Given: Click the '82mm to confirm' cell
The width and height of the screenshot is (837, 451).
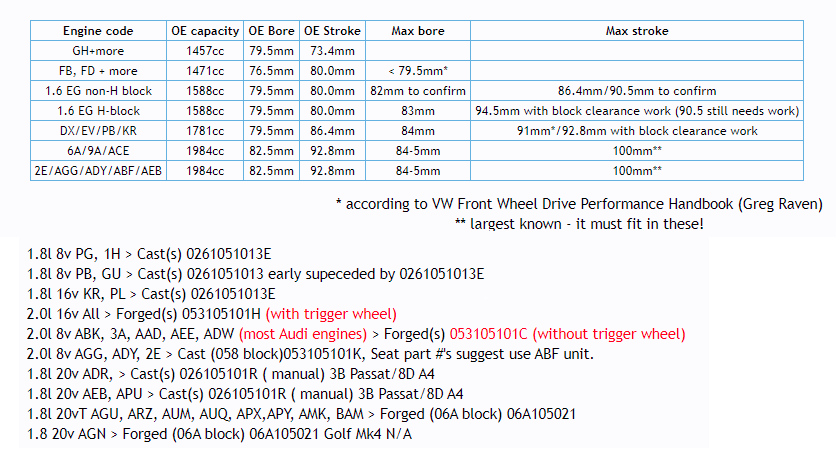Looking at the screenshot, I should [418, 91].
